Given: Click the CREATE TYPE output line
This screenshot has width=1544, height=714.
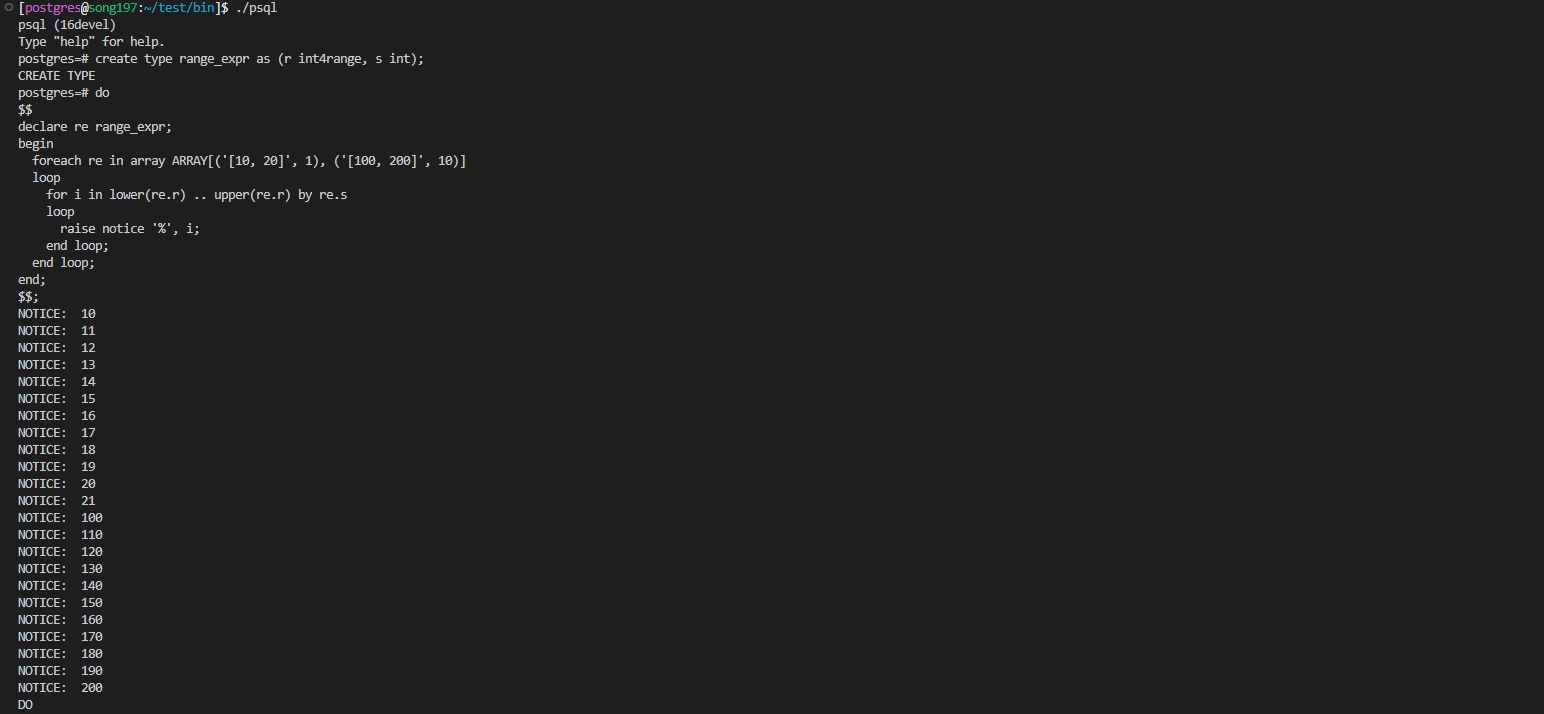Looking at the screenshot, I should [x=56, y=76].
